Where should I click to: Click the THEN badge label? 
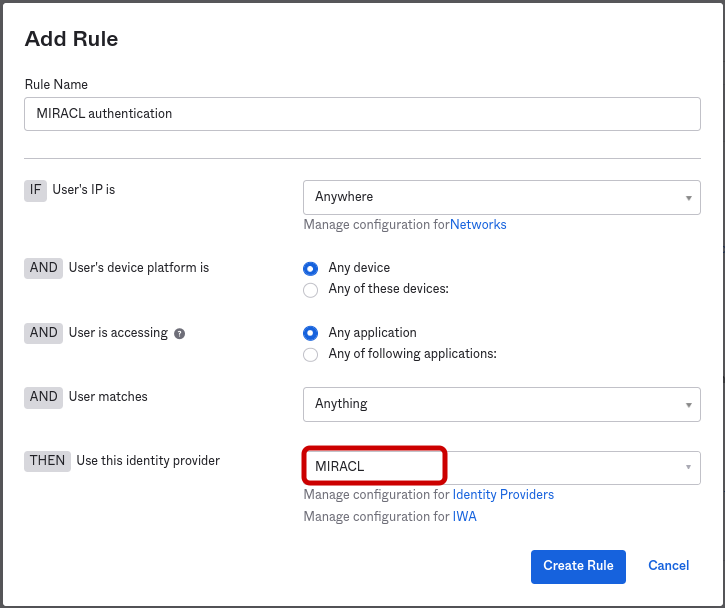pyautogui.click(x=48, y=461)
